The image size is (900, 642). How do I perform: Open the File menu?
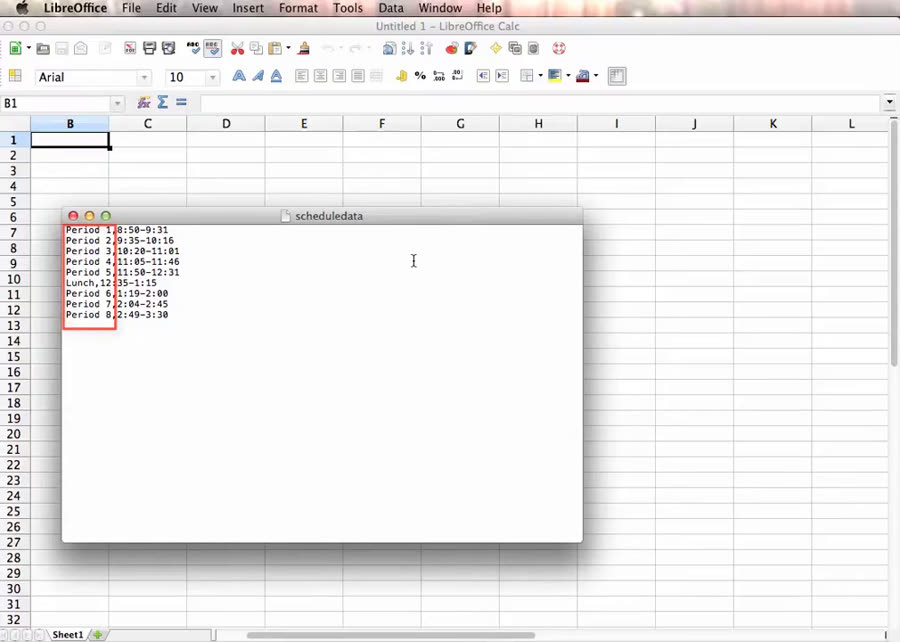[131, 8]
